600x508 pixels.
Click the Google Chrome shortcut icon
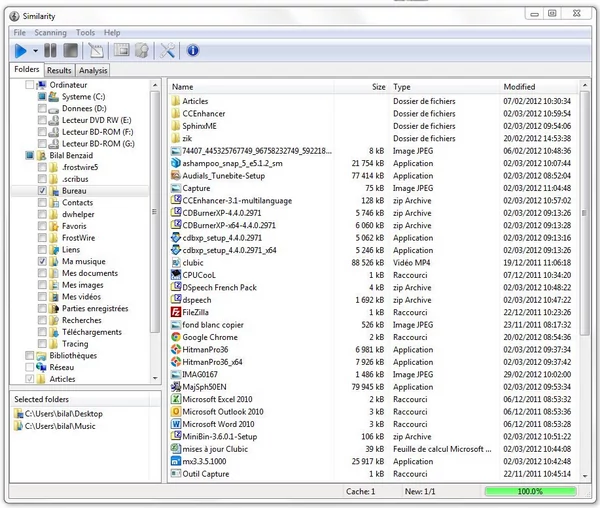coord(176,337)
